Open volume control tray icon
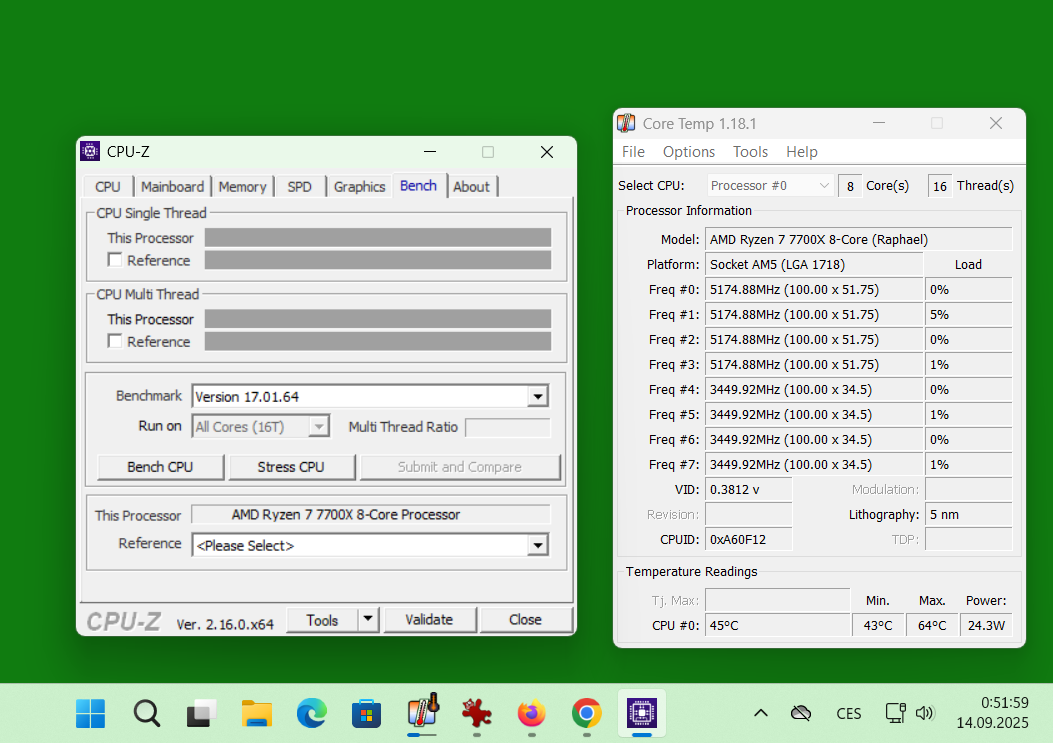This screenshot has width=1053, height=743. coord(925,713)
